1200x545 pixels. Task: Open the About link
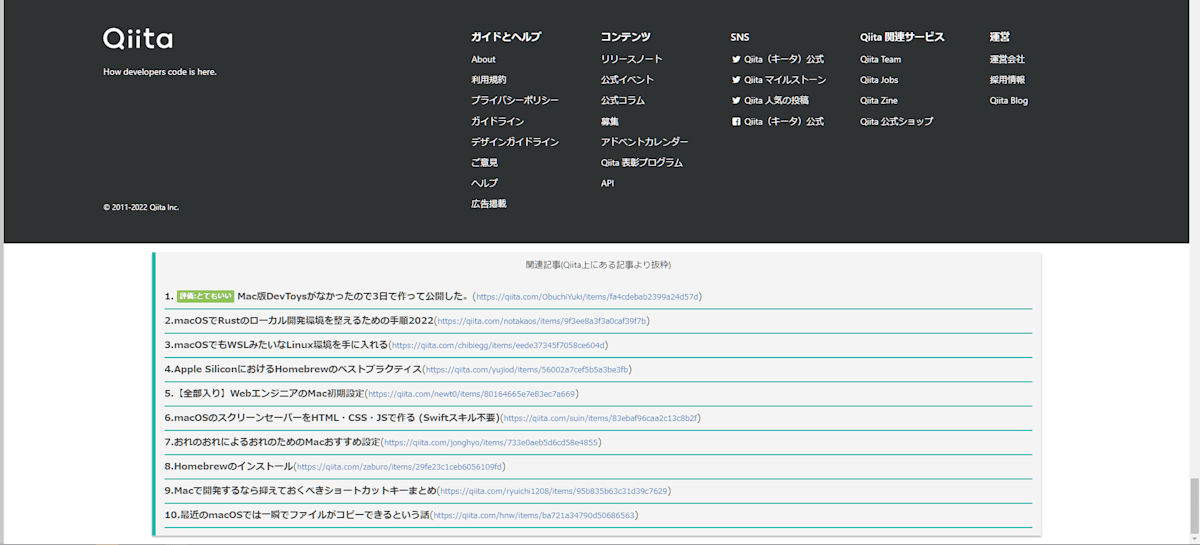483,60
